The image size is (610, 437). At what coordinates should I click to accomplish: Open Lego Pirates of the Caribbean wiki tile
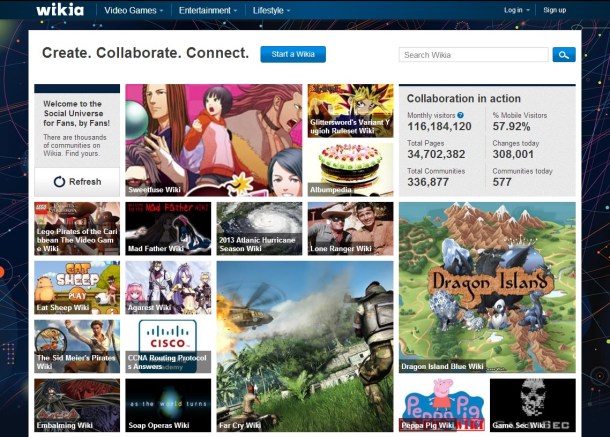pyautogui.click(x=77, y=228)
